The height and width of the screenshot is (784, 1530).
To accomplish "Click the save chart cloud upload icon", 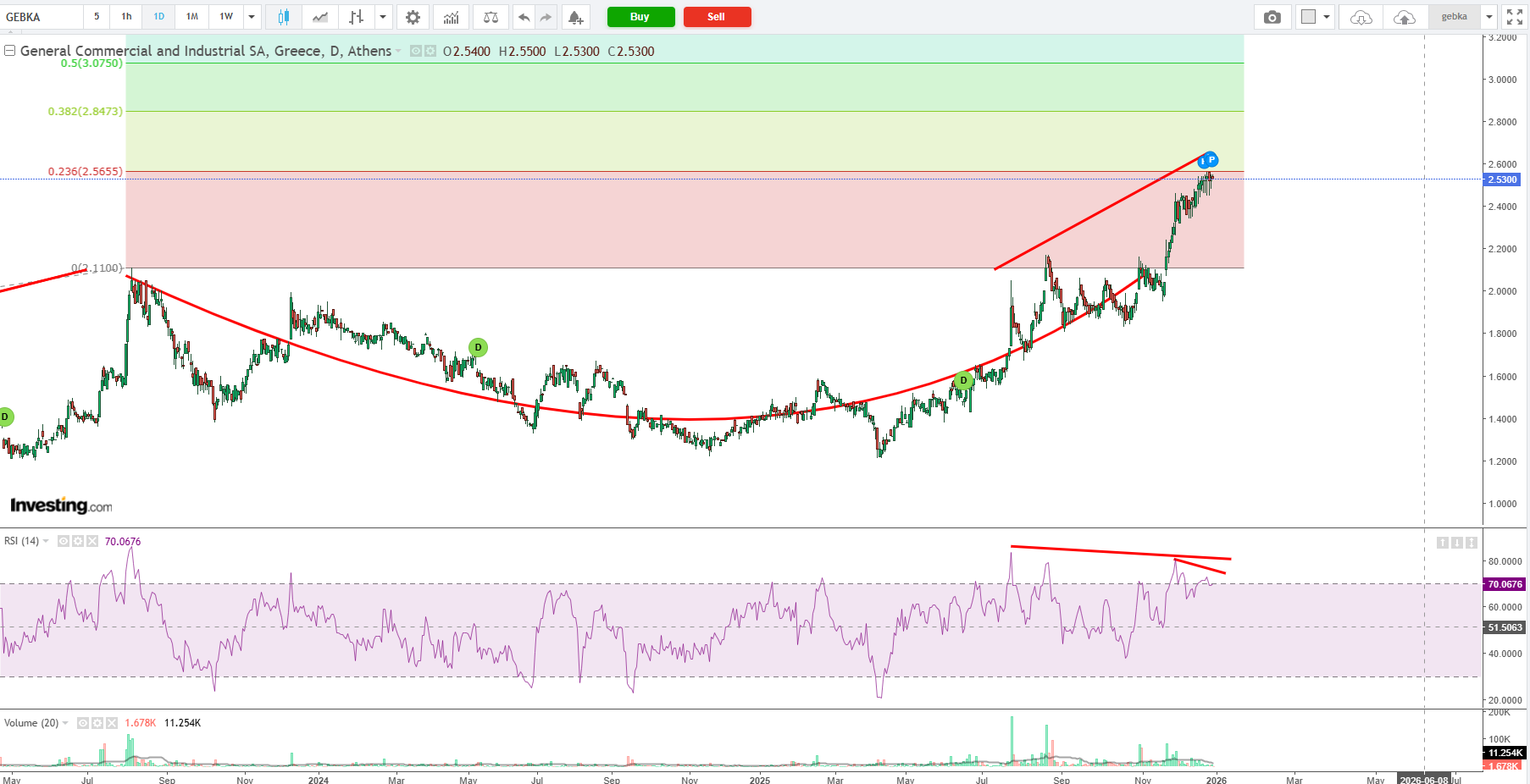I will point(1404,17).
